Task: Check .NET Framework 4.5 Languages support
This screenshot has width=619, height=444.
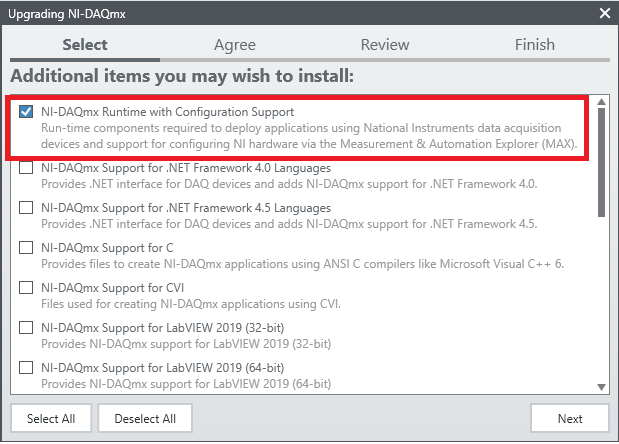Action: 27,208
